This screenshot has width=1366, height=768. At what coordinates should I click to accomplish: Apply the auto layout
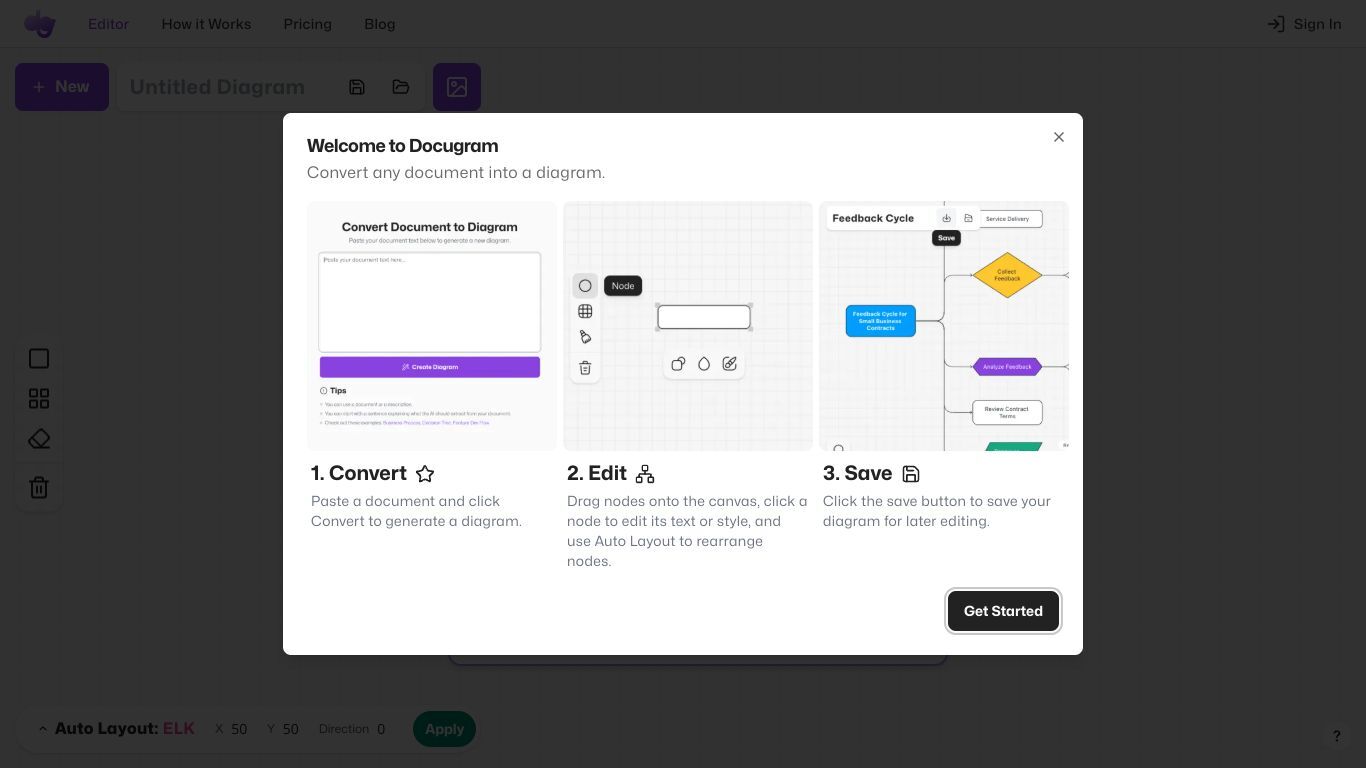[x=444, y=729]
